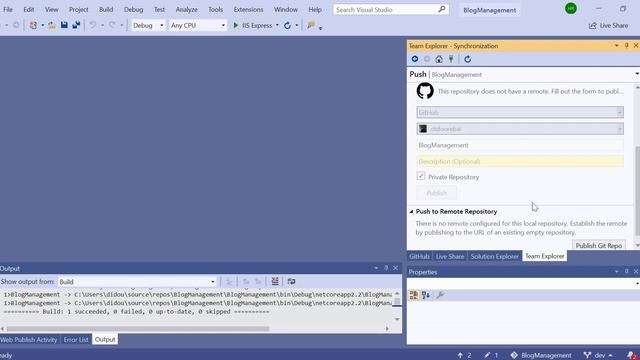Click the GitHub Octocat logo
This screenshot has width=640, height=360.
pyautogui.click(x=425, y=91)
